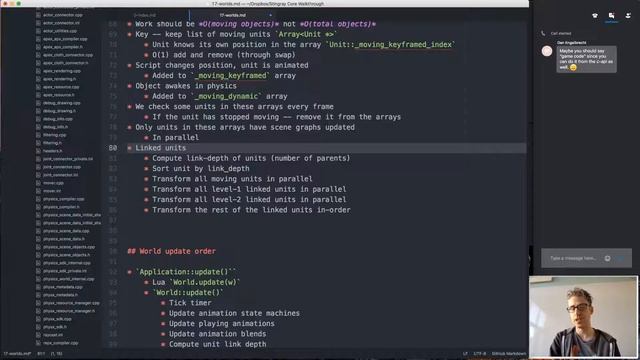640x360 pixels.
Task: Open dial pad icon in call panel
Action: coord(595,16)
